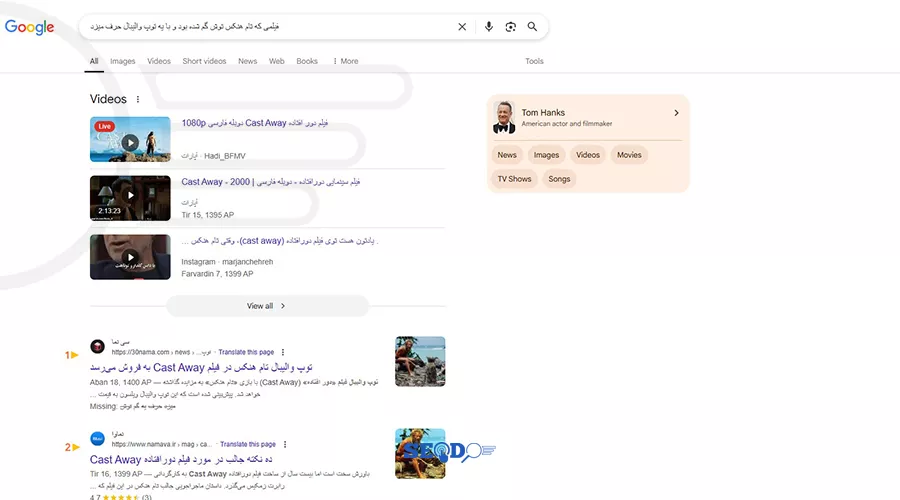Click Tom Hanks profile photo
Image resolution: width=900 pixels, height=500 pixels.
pyautogui.click(x=504, y=117)
